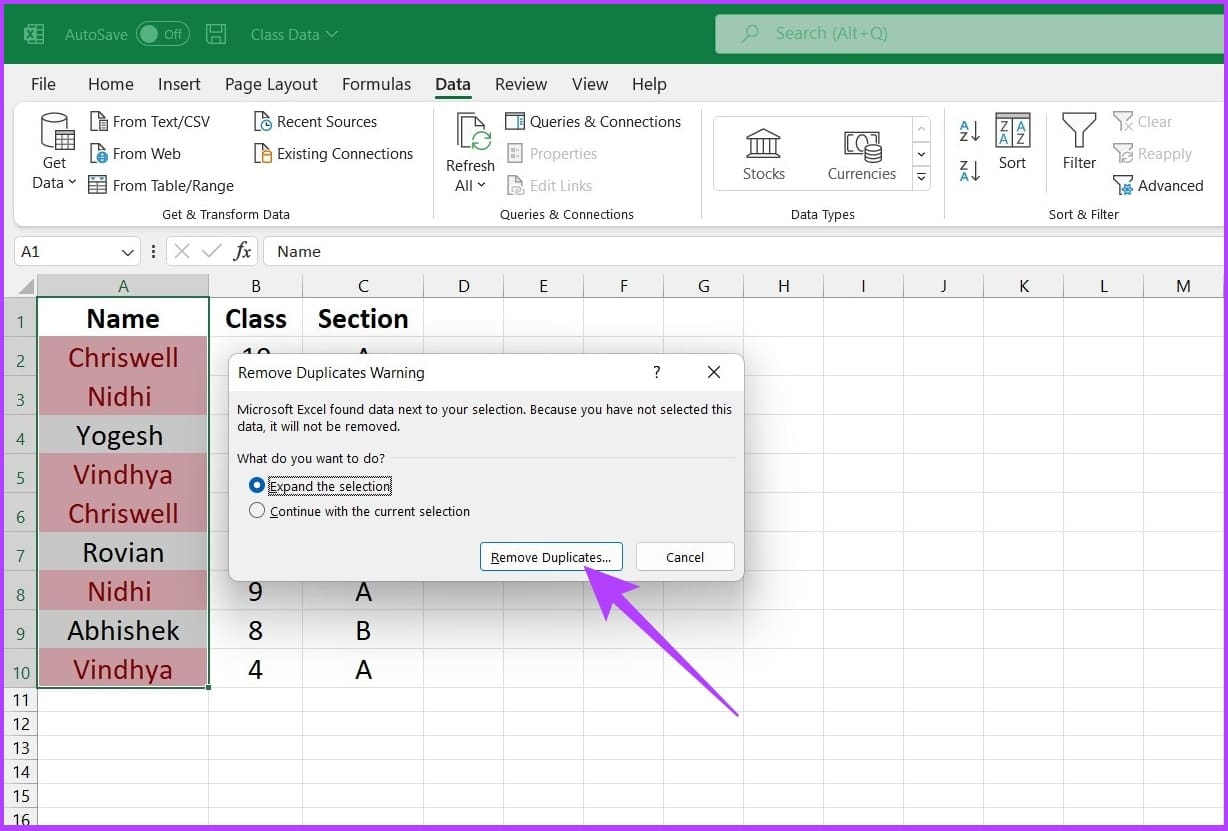Click the formula bar cancel X icon
Viewport: 1228px width, 831px height.
[181, 252]
